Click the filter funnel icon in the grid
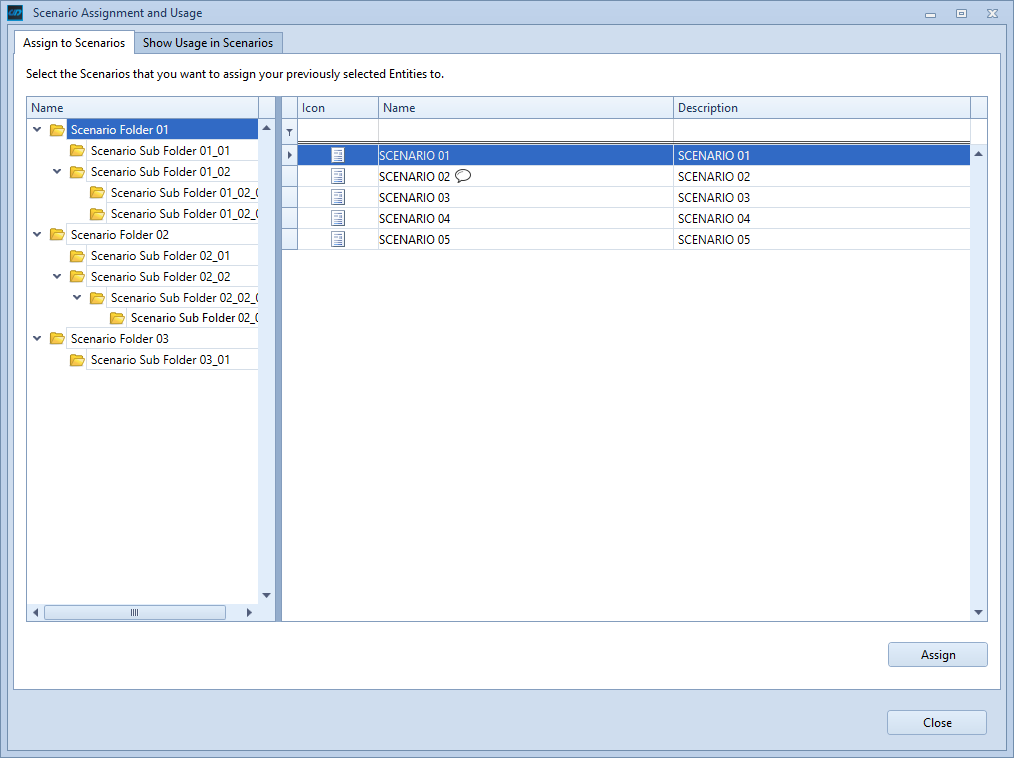The height and width of the screenshot is (758, 1014). click(x=289, y=131)
